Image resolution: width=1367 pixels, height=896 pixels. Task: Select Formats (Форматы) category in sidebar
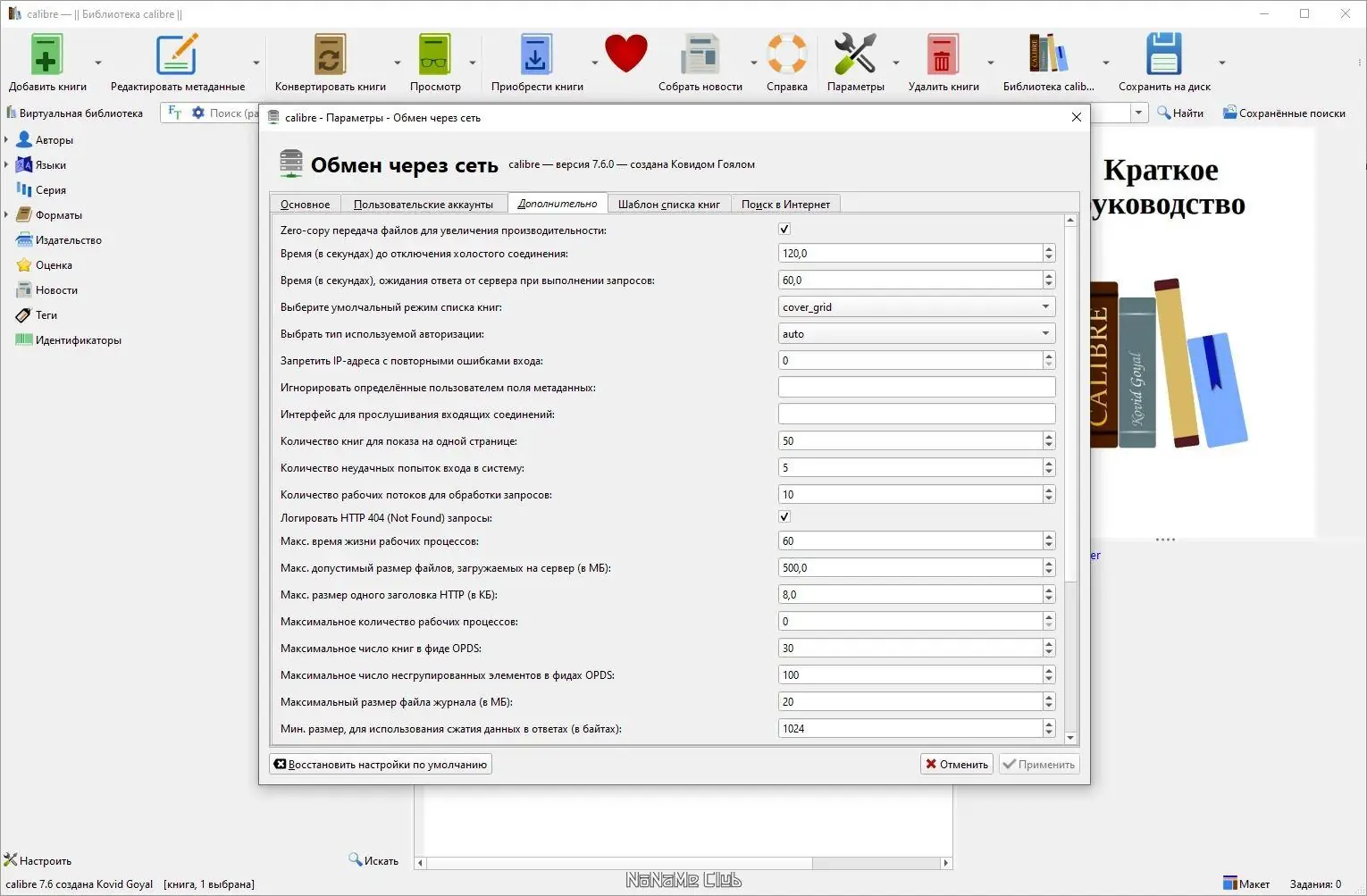click(58, 215)
